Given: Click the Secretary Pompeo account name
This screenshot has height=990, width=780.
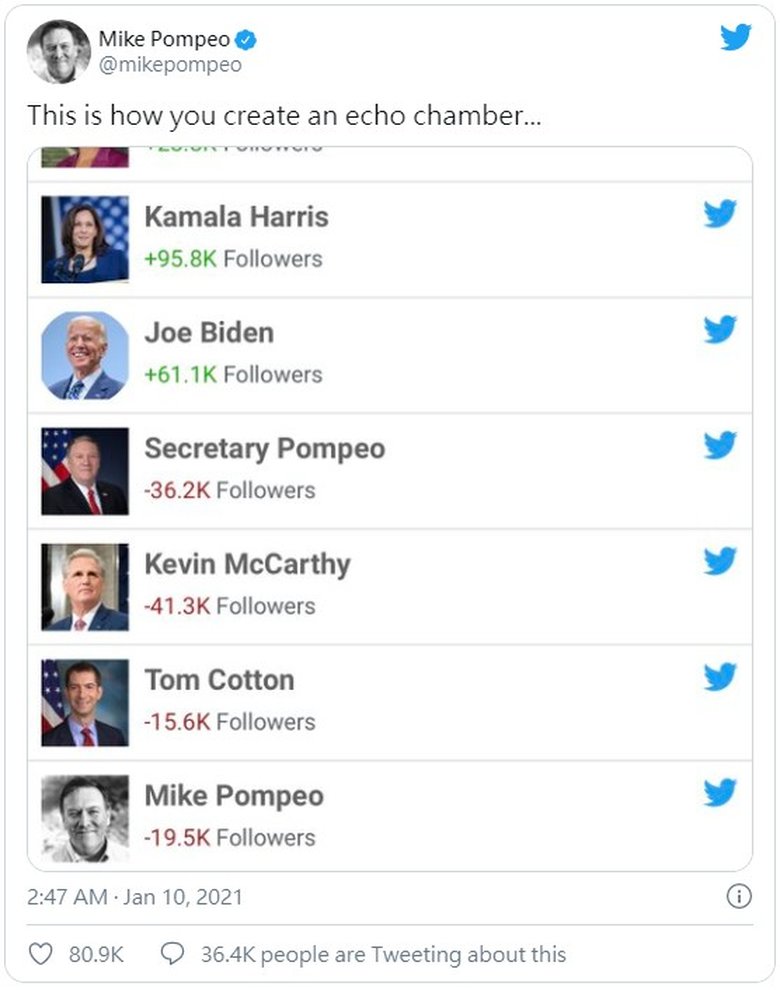Looking at the screenshot, I should 264,448.
